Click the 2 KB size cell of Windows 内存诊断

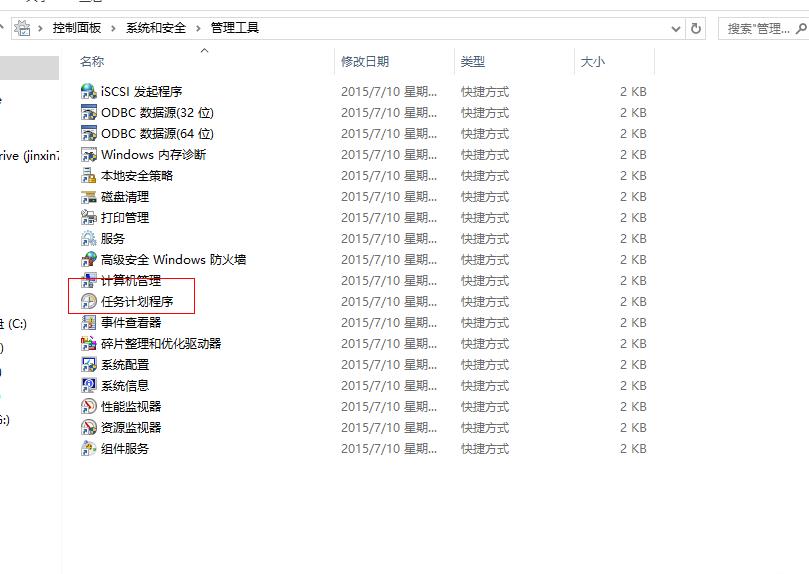(x=633, y=155)
